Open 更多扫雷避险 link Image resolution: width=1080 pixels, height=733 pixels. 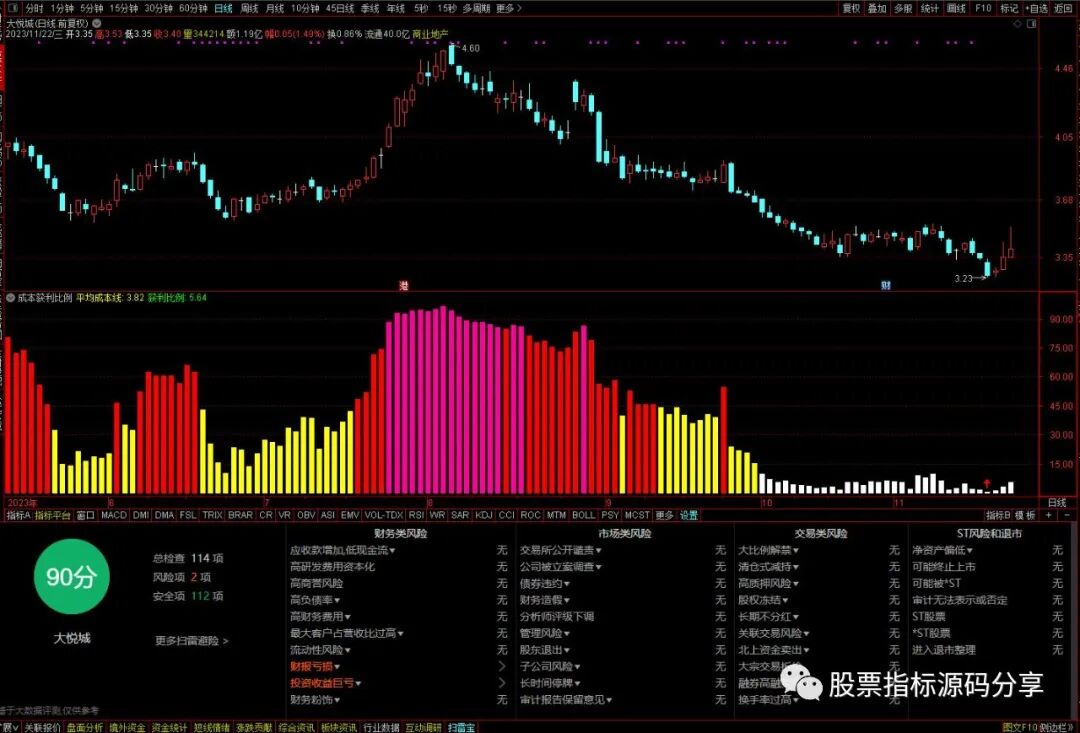191,641
